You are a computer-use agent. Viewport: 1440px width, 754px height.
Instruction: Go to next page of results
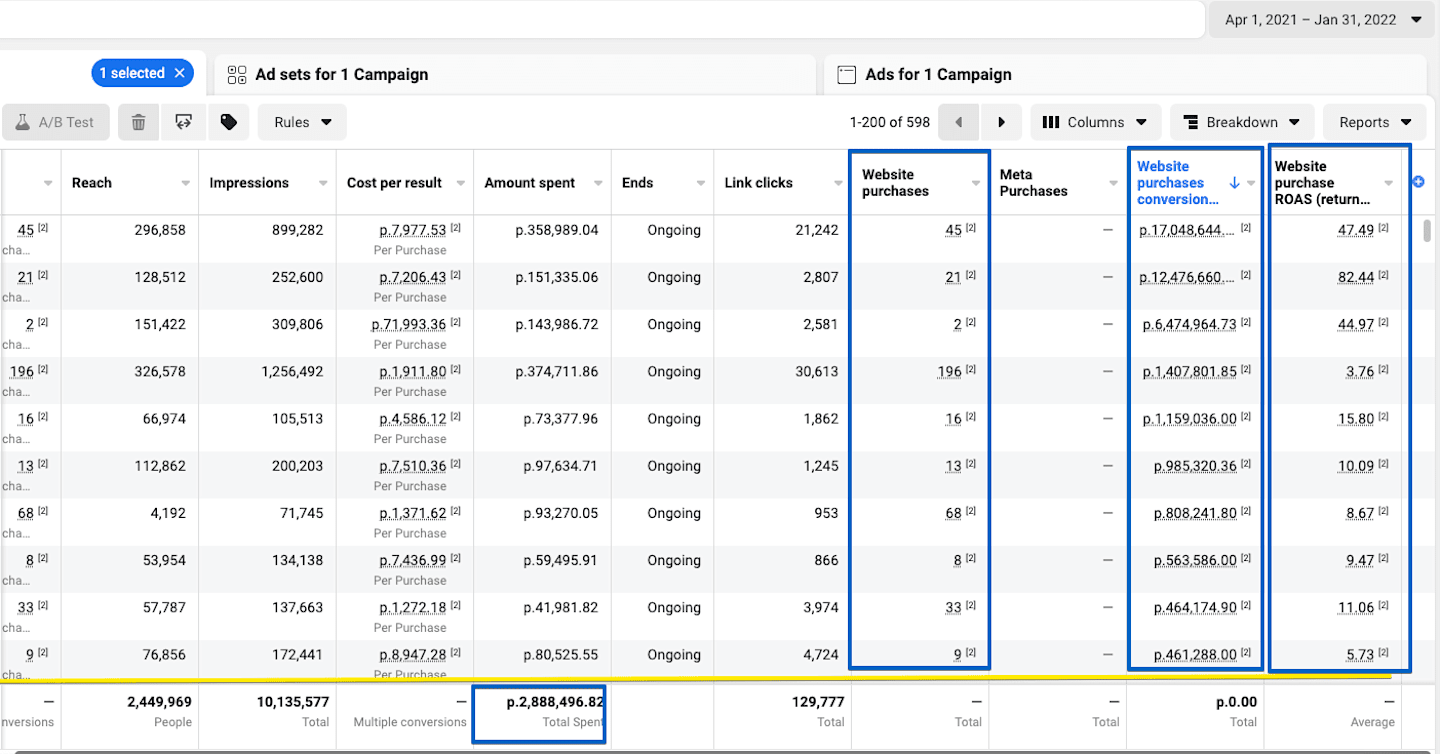pyautogui.click(x=1001, y=122)
